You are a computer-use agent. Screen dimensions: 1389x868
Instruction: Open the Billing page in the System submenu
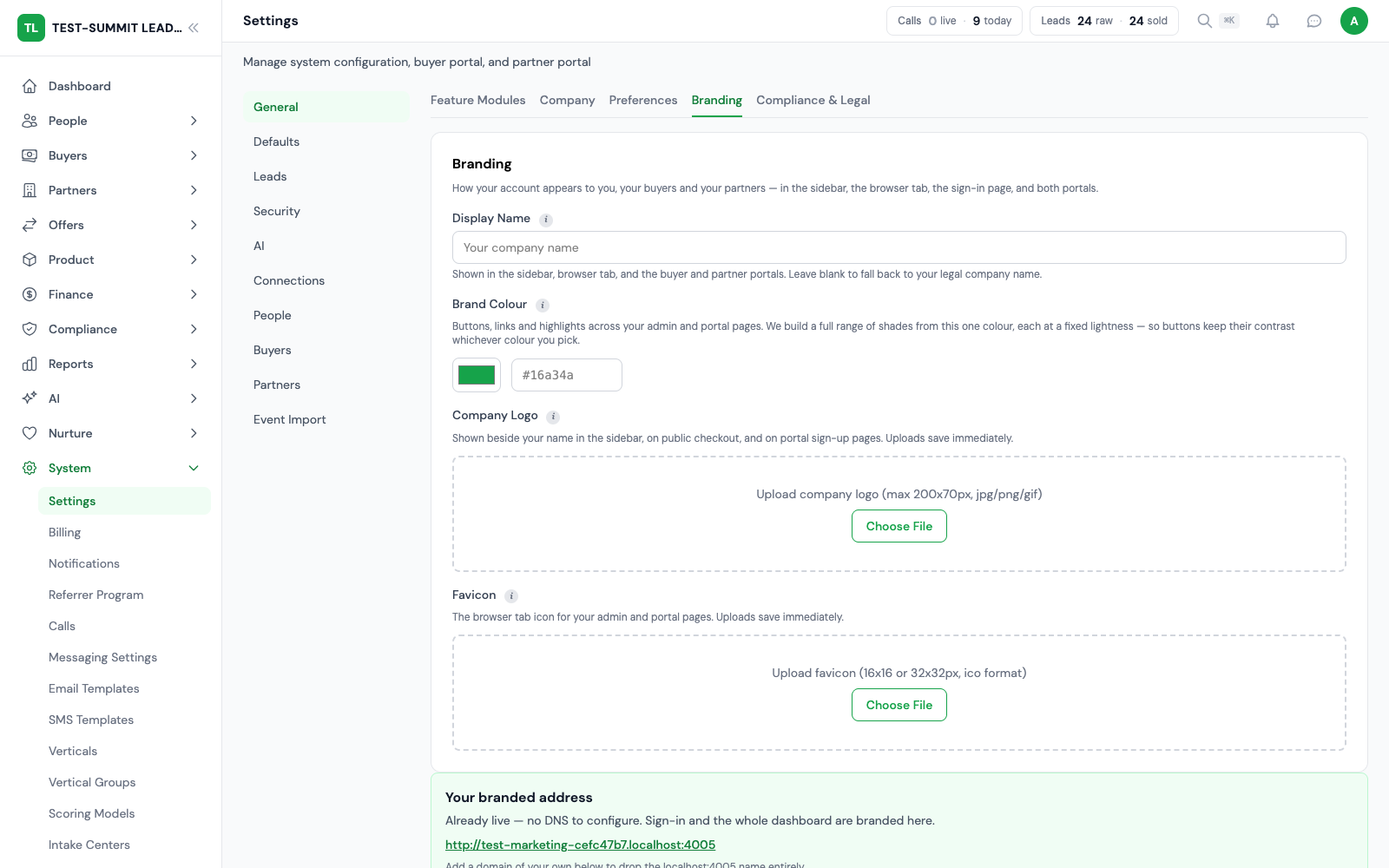point(65,532)
